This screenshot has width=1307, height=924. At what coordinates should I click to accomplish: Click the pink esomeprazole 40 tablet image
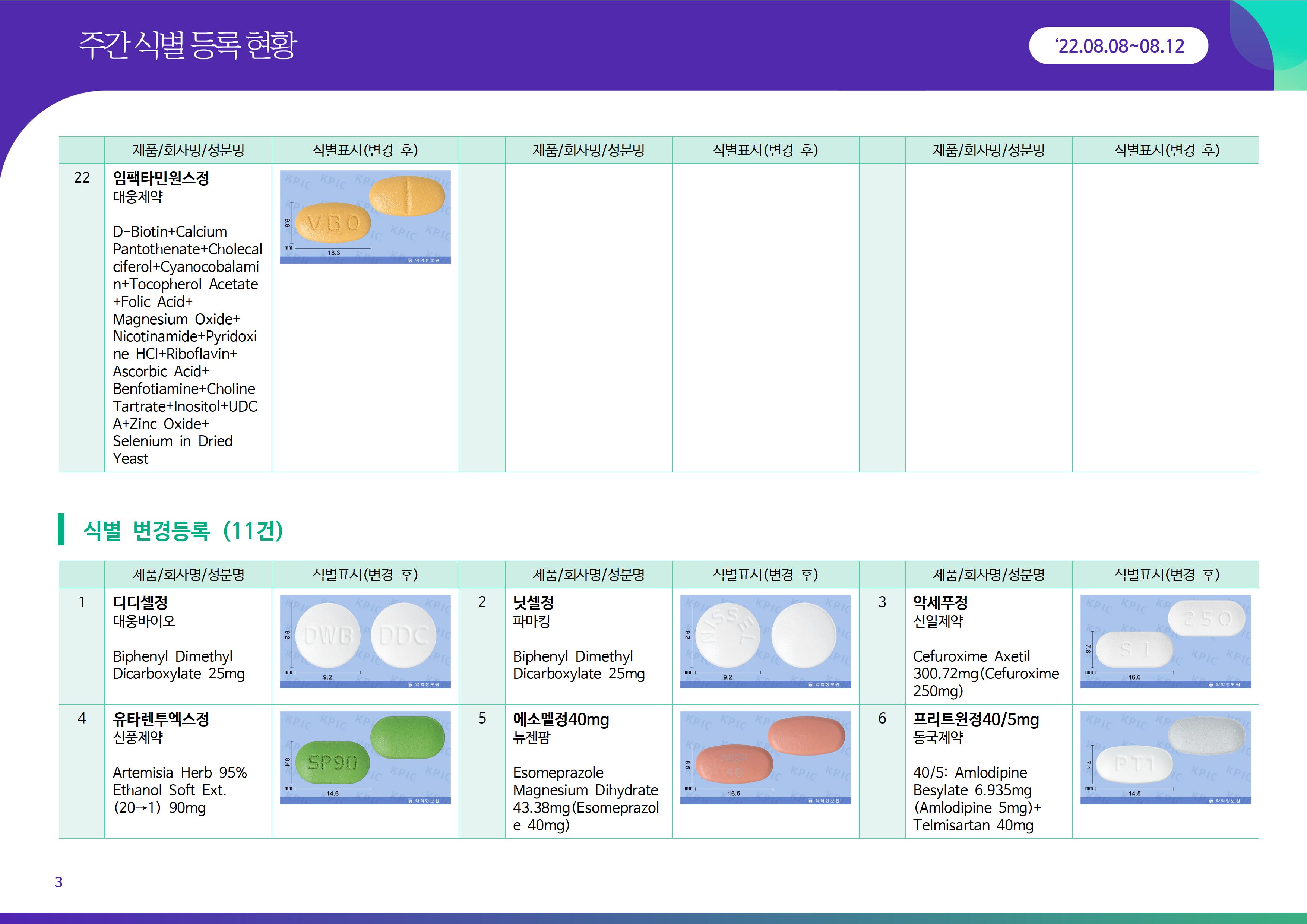765,757
